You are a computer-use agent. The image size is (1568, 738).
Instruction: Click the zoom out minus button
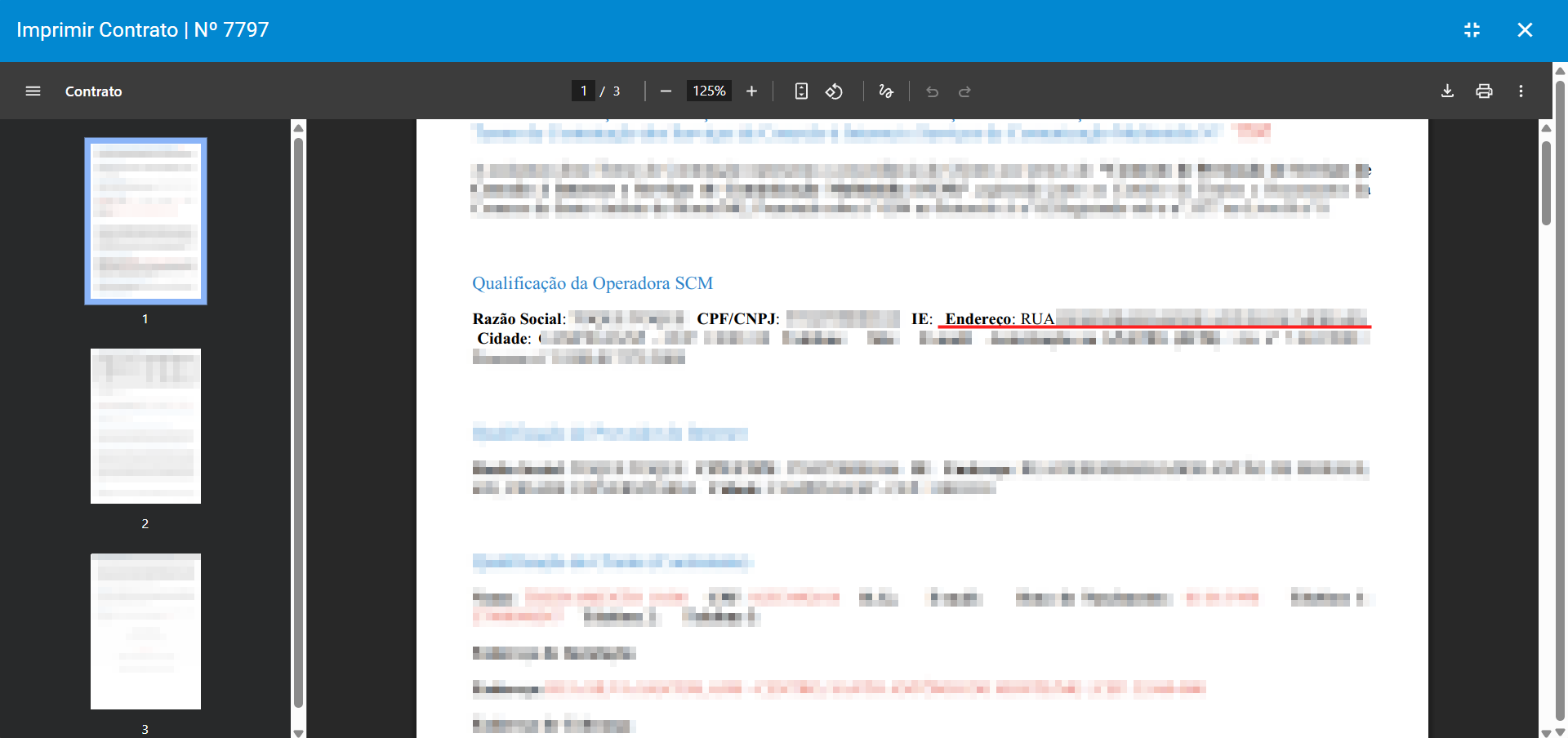[x=666, y=91]
